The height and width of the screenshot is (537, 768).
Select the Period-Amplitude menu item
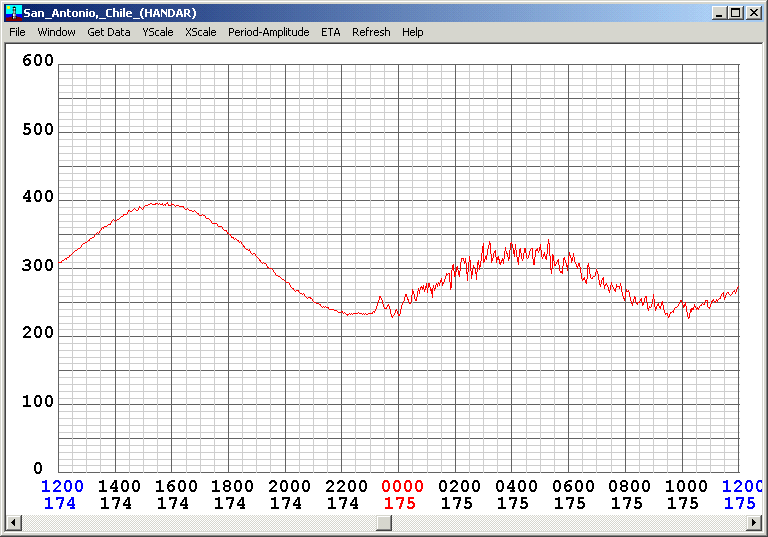coord(268,32)
